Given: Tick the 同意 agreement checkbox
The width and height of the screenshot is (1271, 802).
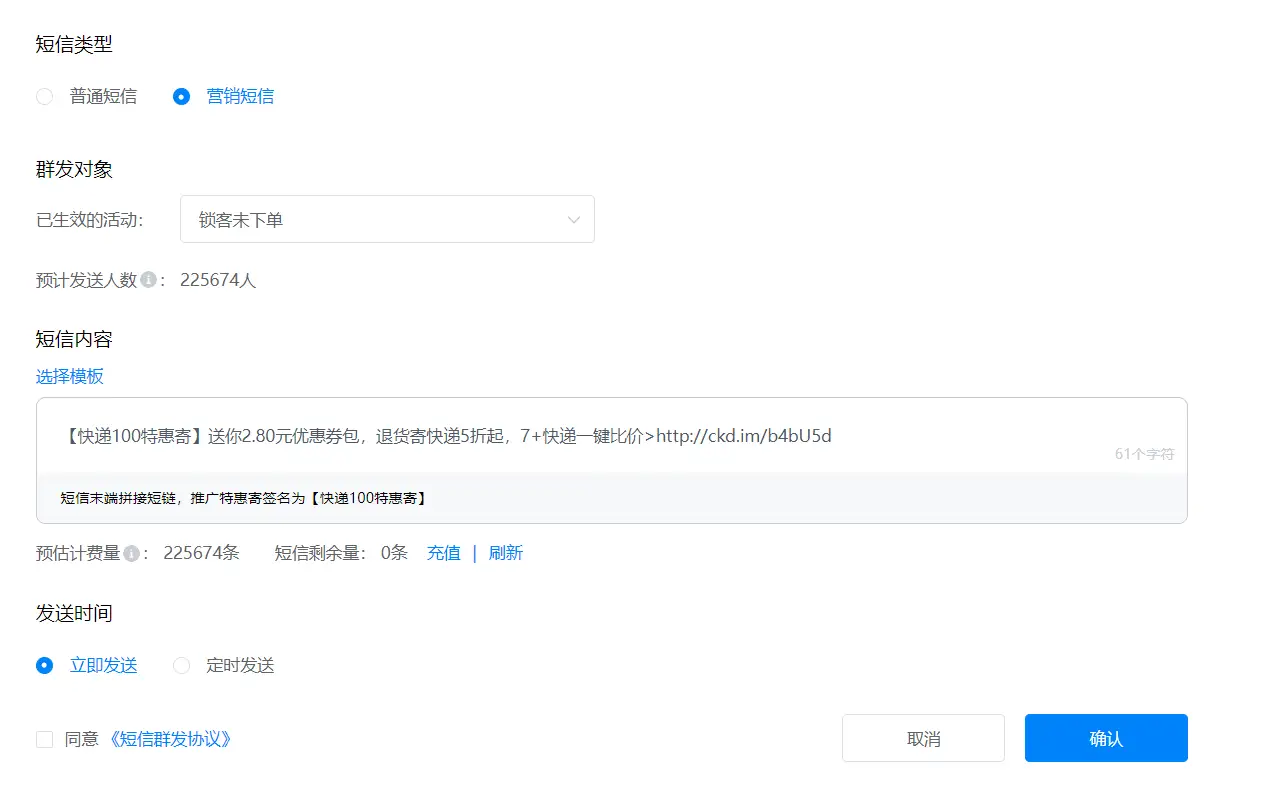Looking at the screenshot, I should [45, 740].
